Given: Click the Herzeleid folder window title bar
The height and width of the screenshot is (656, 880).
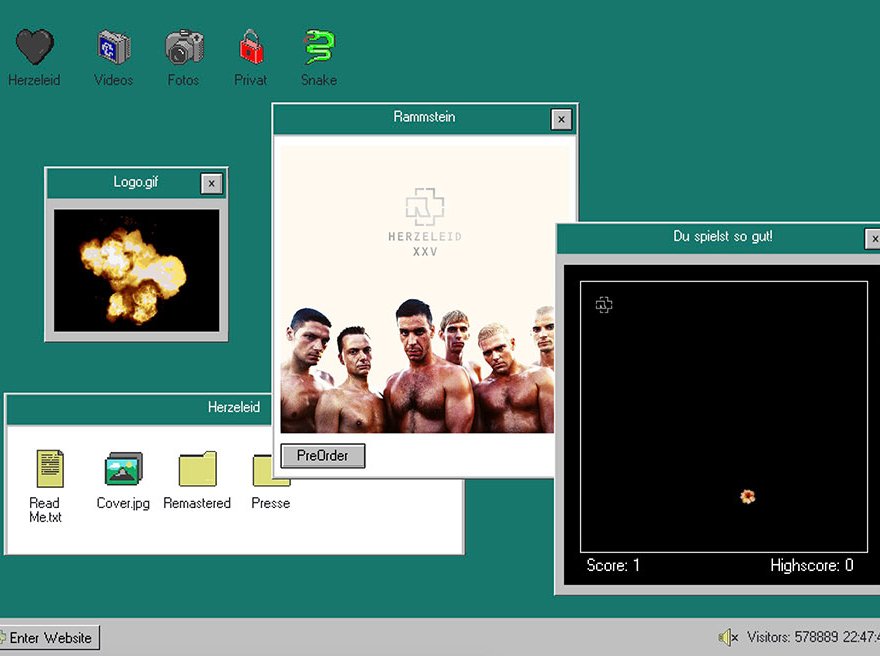Looking at the screenshot, I should click(x=139, y=408).
